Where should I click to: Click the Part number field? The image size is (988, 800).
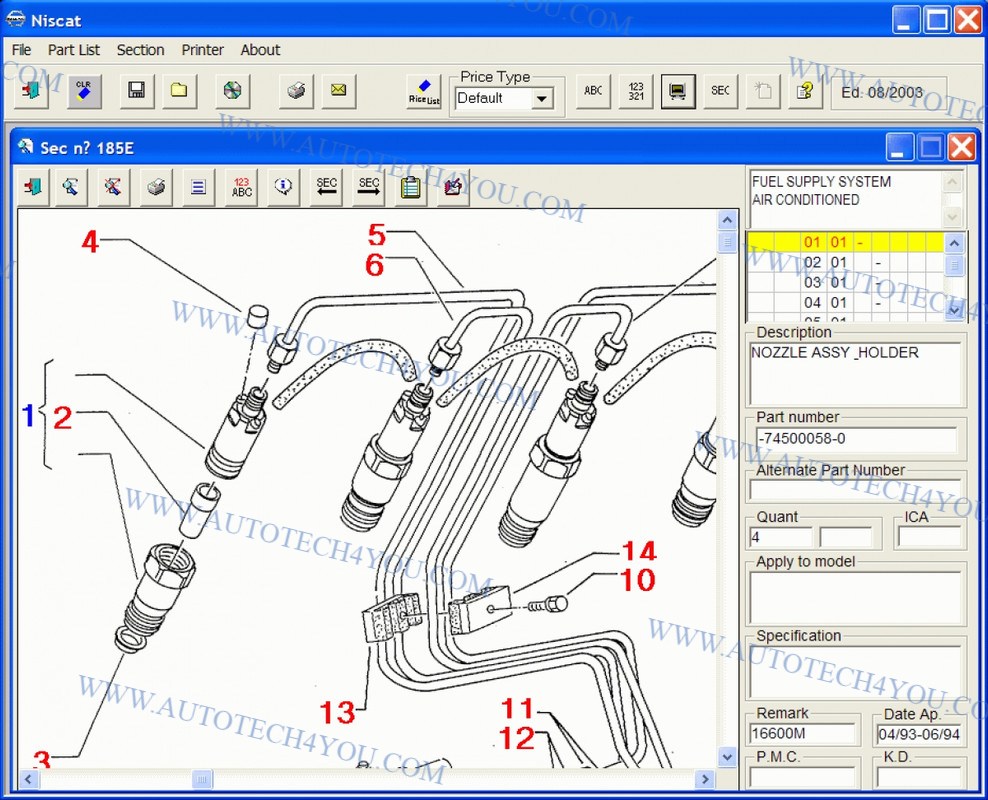click(855, 439)
